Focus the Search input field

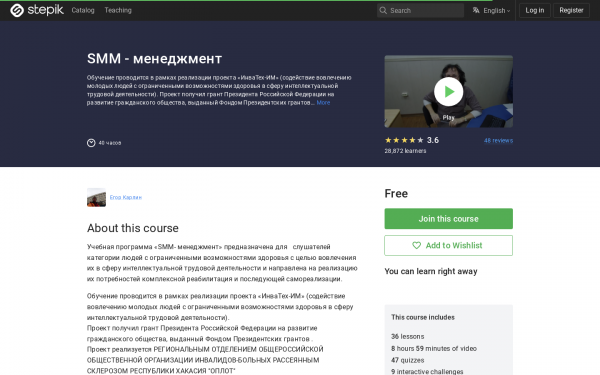tap(420, 10)
